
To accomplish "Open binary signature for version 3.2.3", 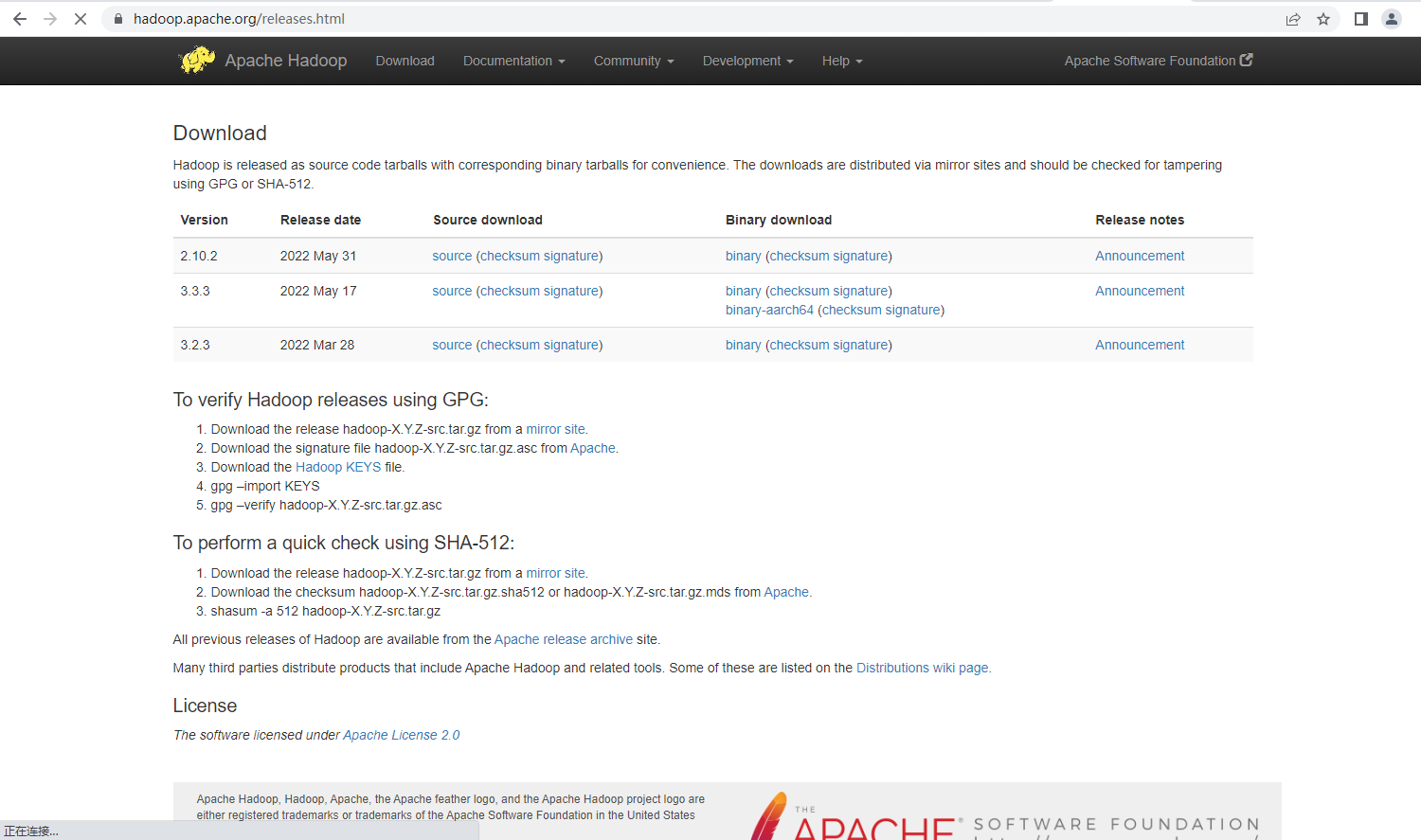I will [860, 345].
